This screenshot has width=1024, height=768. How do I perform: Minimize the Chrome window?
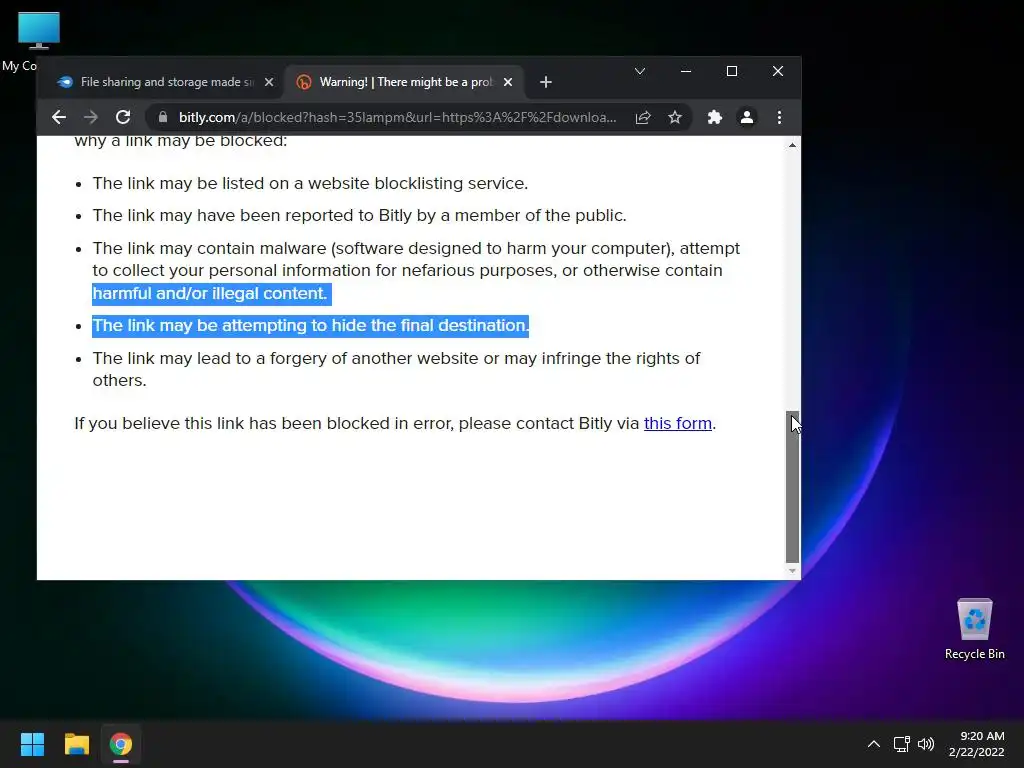pos(686,71)
